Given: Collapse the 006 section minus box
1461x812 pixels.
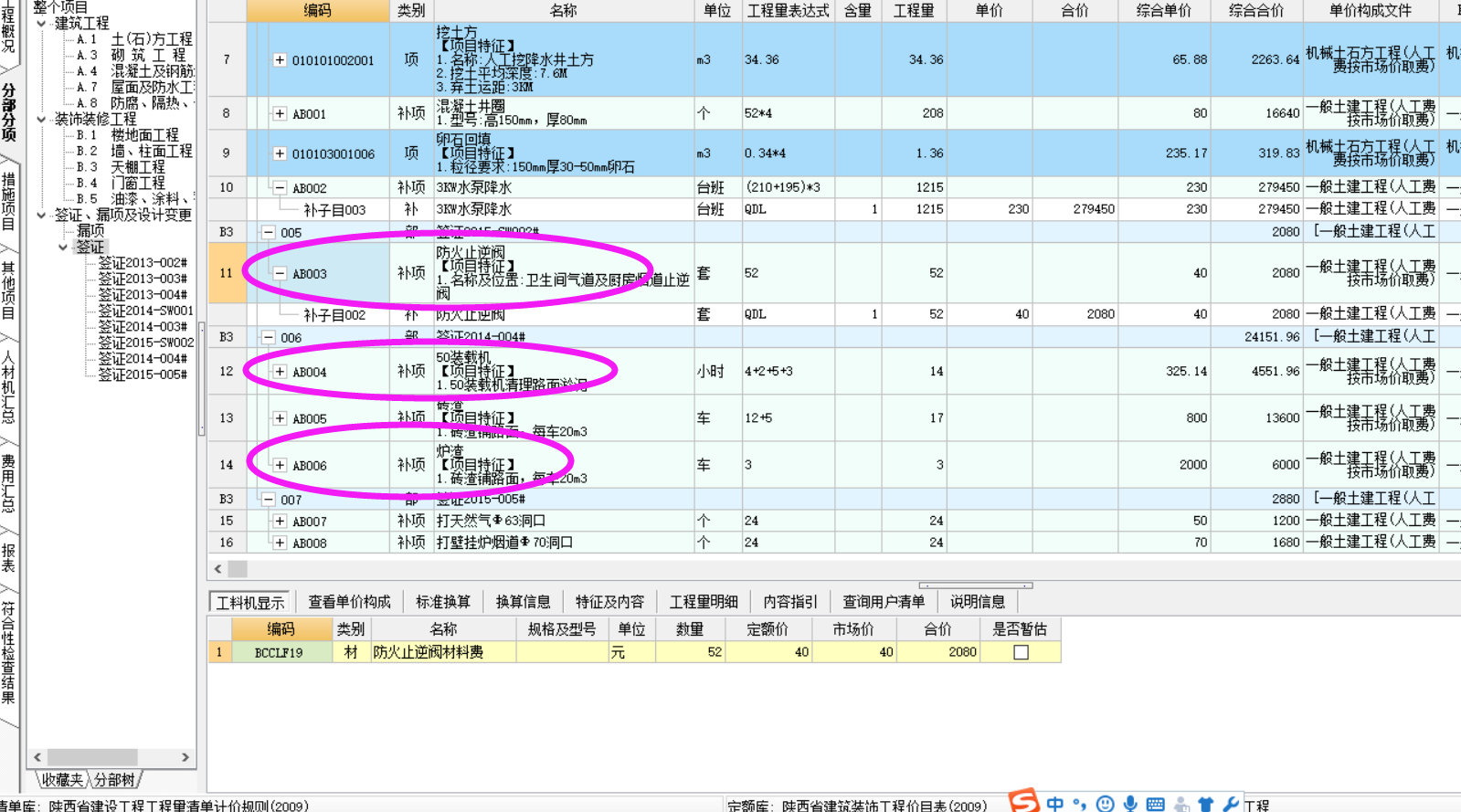Looking at the screenshot, I should coord(269,337).
